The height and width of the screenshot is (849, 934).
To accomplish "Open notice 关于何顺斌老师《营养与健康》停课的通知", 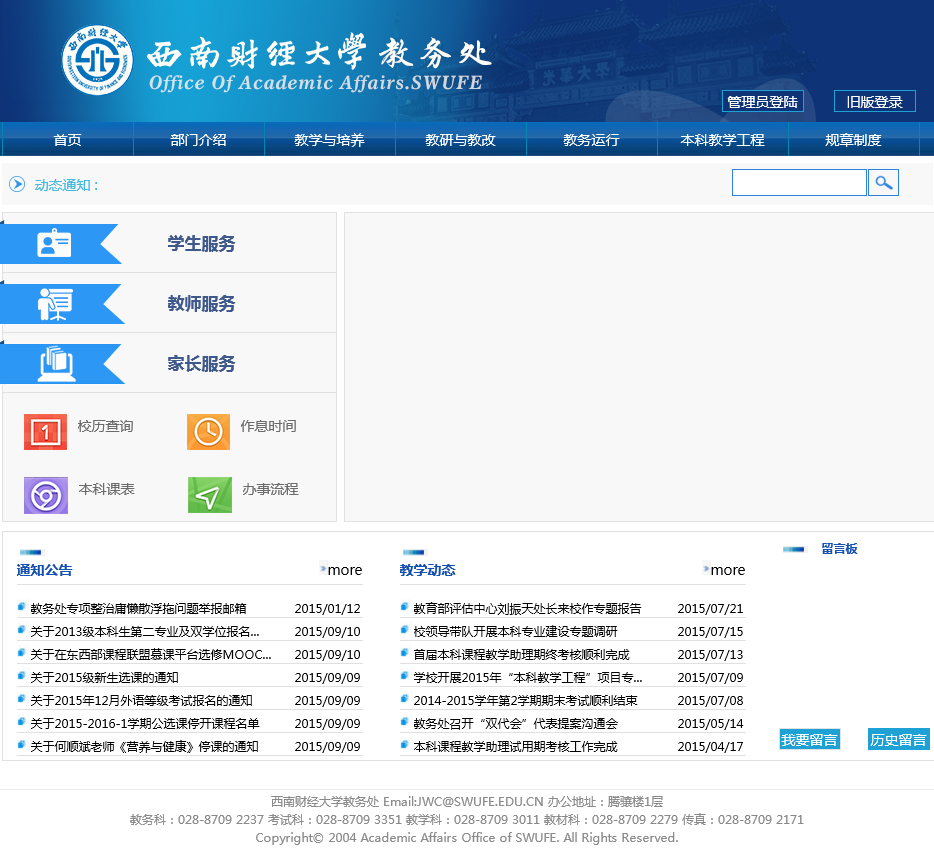I will tap(144, 746).
